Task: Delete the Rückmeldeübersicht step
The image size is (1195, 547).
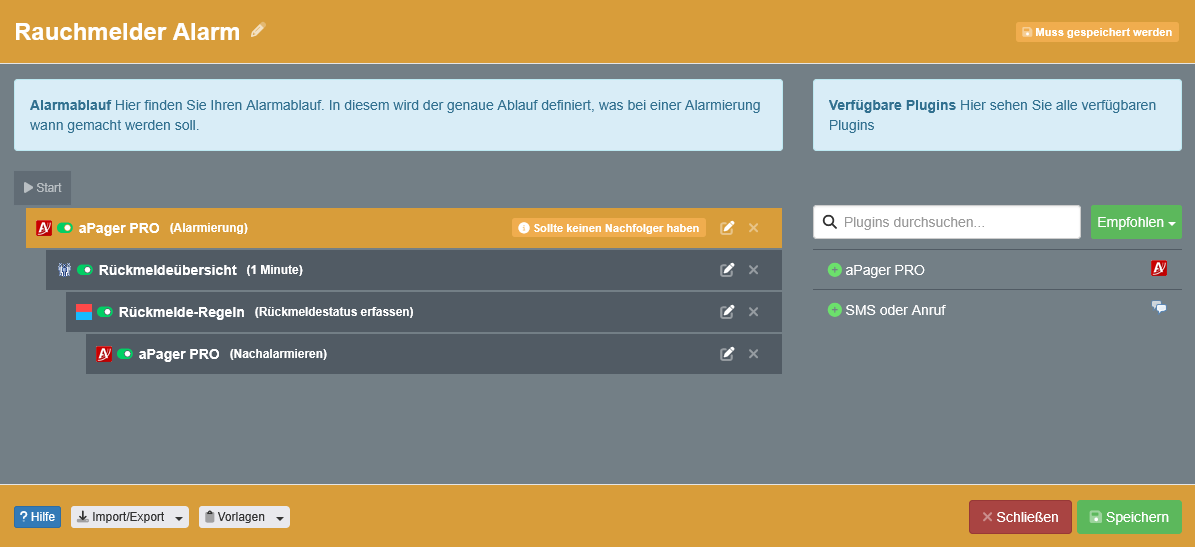Action: (x=753, y=270)
